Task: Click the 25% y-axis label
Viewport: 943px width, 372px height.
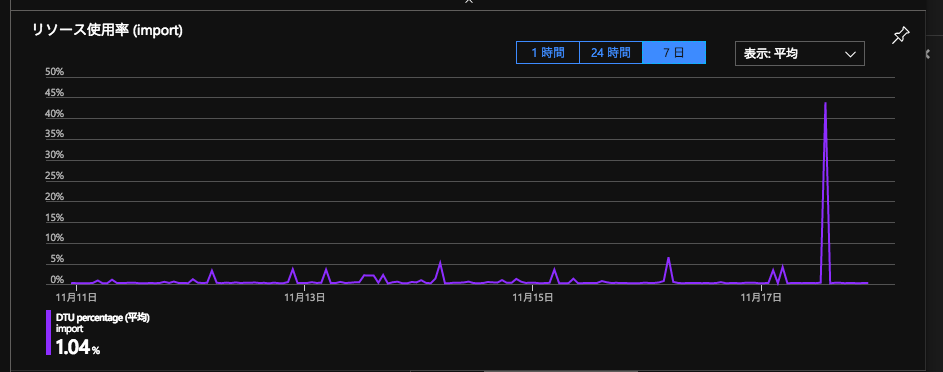Action: [x=55, y=176]
